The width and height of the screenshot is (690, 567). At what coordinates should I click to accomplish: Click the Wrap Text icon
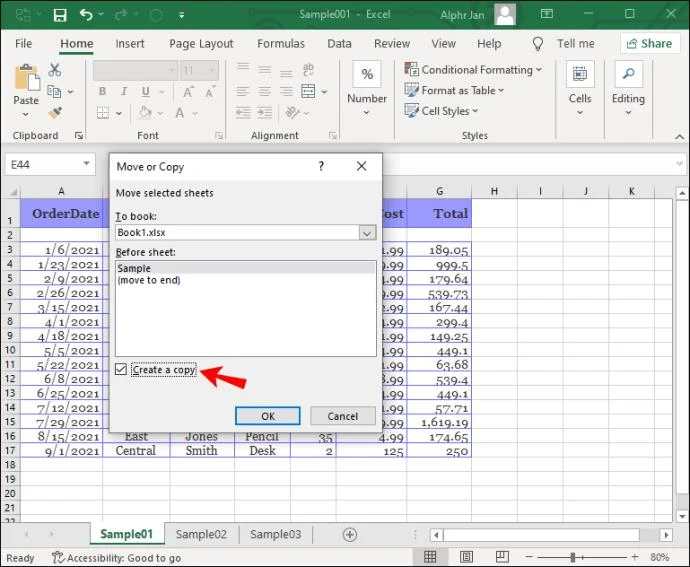(x=308, y=70)
